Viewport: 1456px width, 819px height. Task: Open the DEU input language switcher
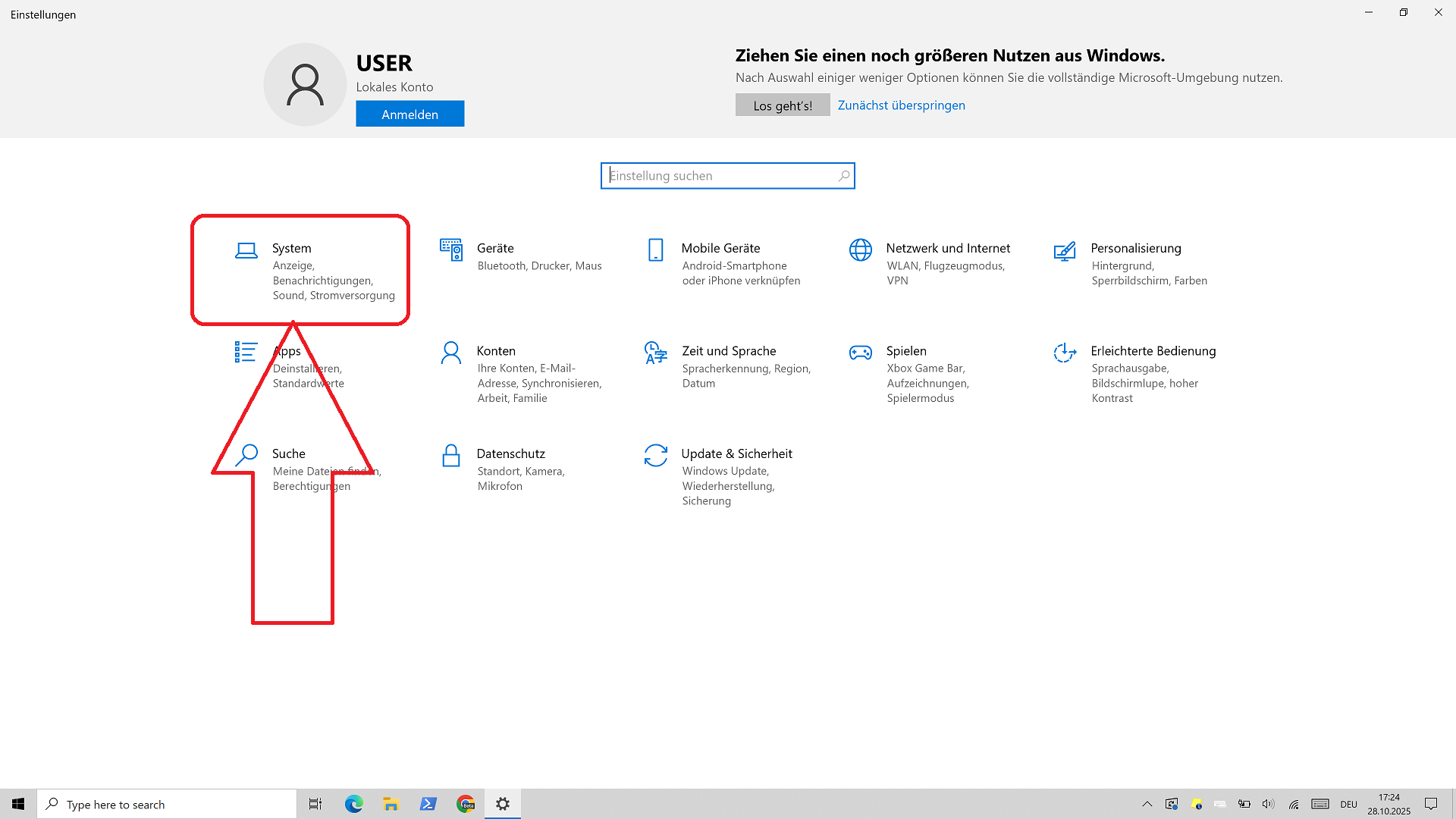1348,804
